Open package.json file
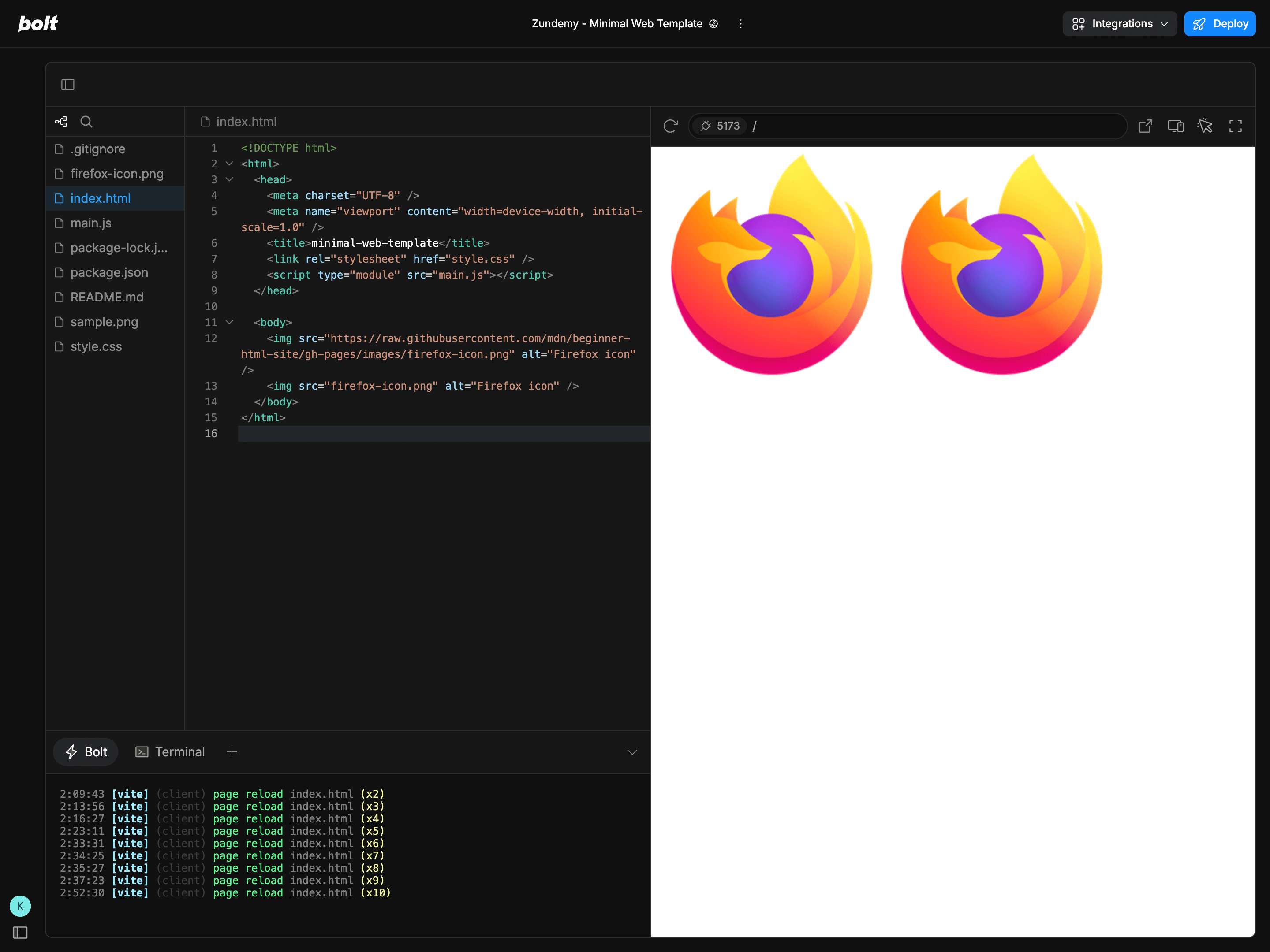 pyautogui.click(x=116, y=272)
